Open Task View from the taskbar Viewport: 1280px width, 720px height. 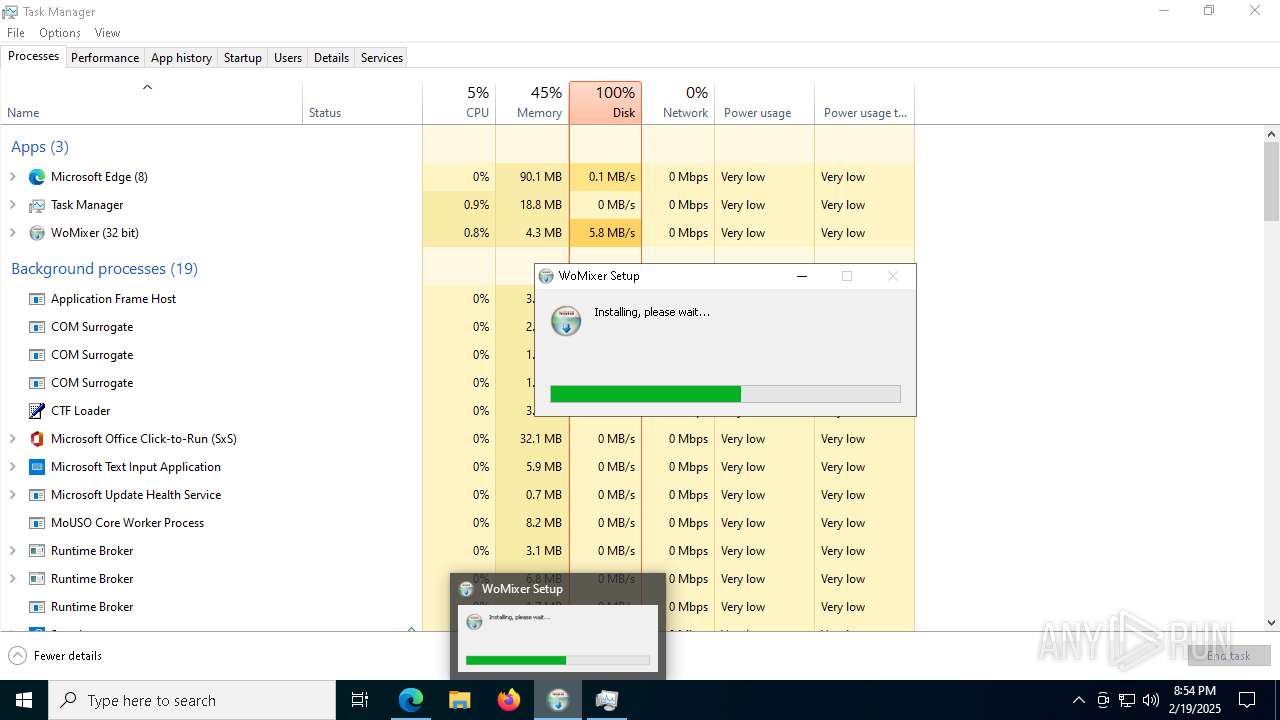coord(360,700)
